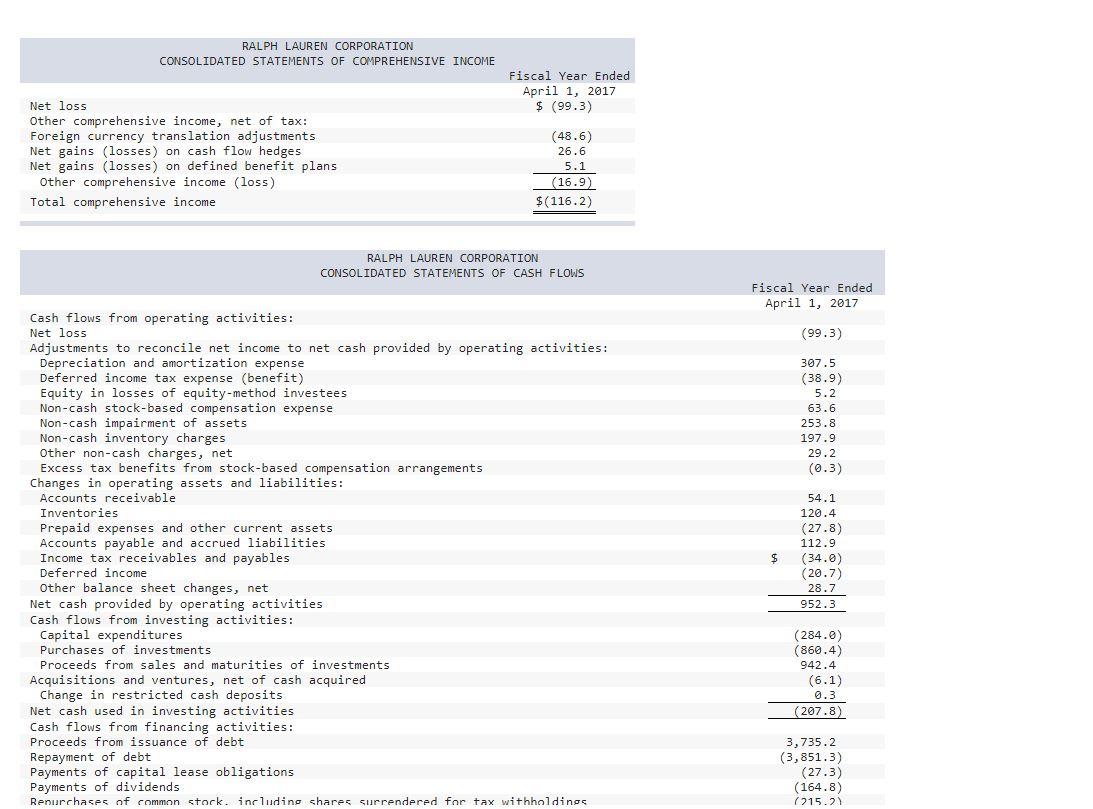Viewport: 1093px width, 809px height.
Task: Select the (164.8) dividends value
Action: pyautogui.click(x=818, y=787)
